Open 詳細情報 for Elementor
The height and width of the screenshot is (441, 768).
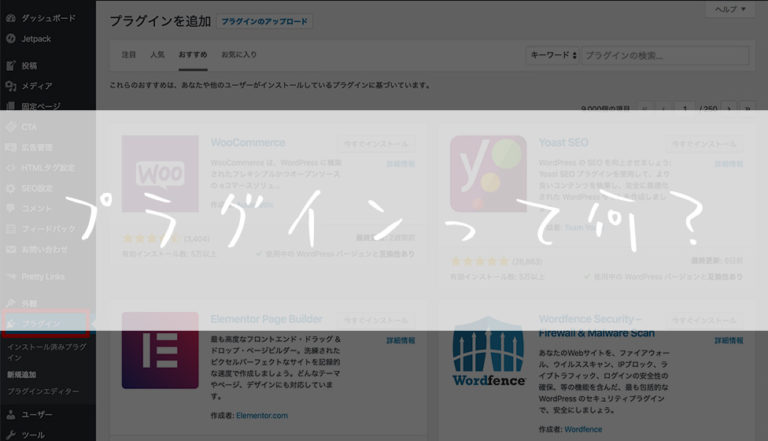tap(401, 341)
